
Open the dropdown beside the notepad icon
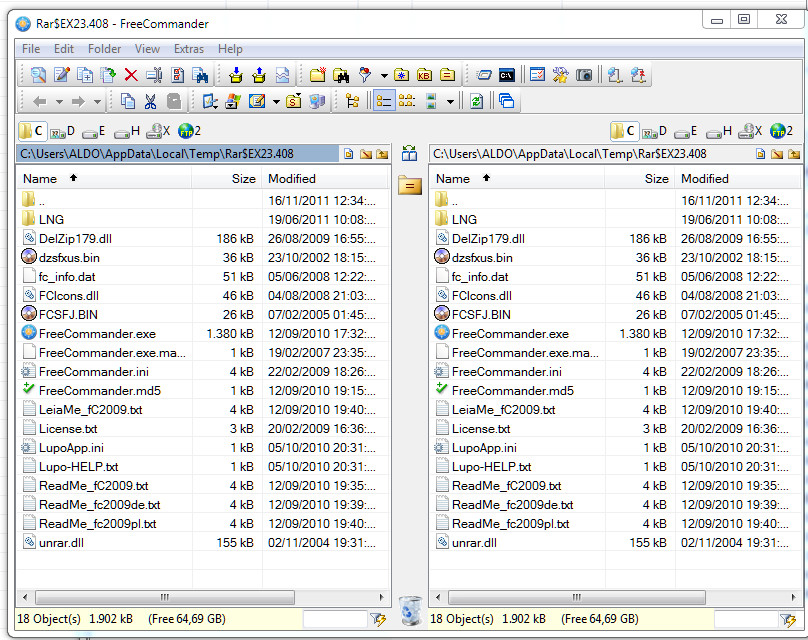(x=276, y=102)
